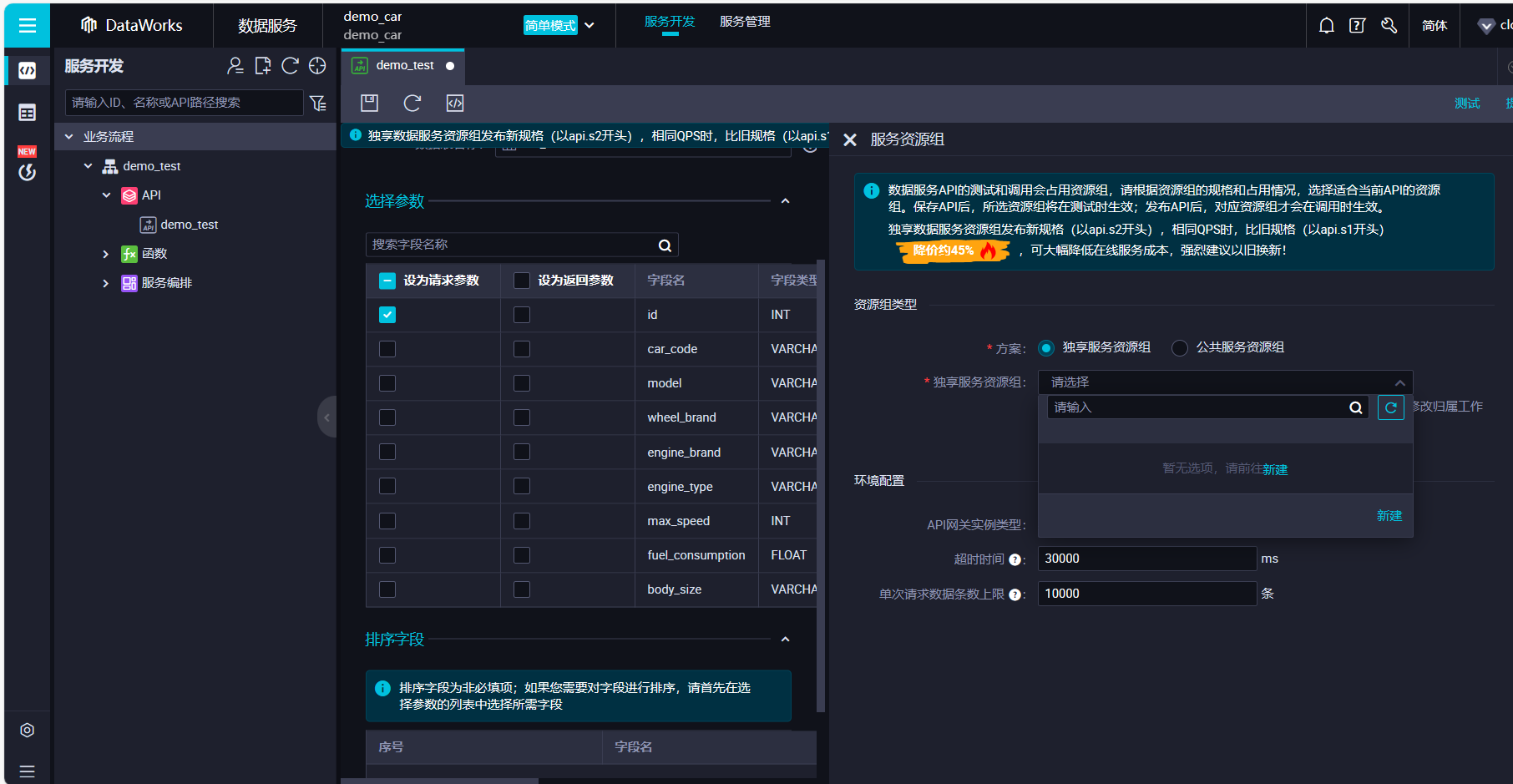Click the timeout value input
This screenshot has height=784, width=1513.
click(1146, 559)
